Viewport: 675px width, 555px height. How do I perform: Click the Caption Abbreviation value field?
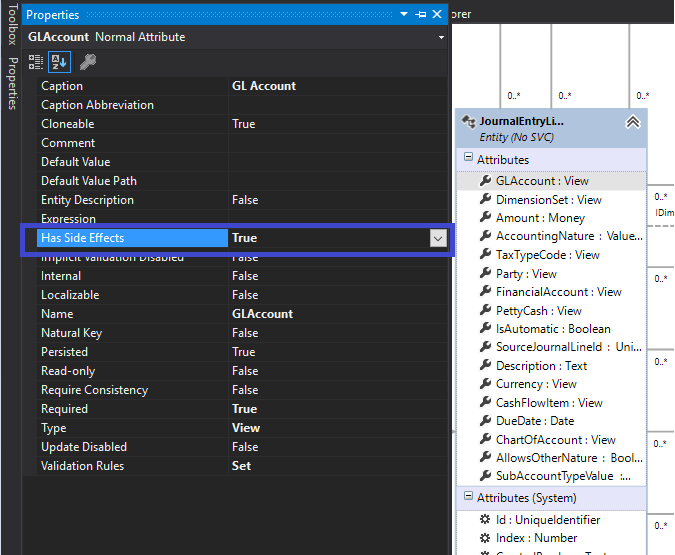click(337, 105)
